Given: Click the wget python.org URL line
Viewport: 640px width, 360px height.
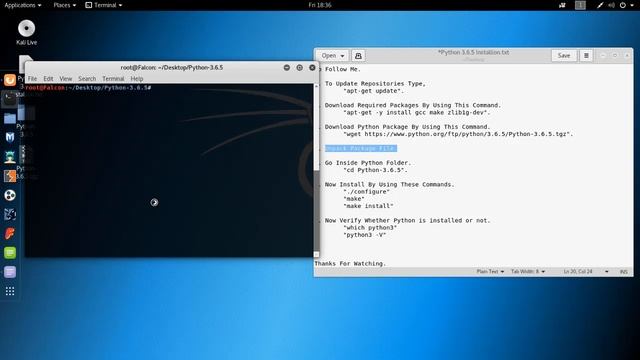Looking at the screenshot, I should coord(458,134).
